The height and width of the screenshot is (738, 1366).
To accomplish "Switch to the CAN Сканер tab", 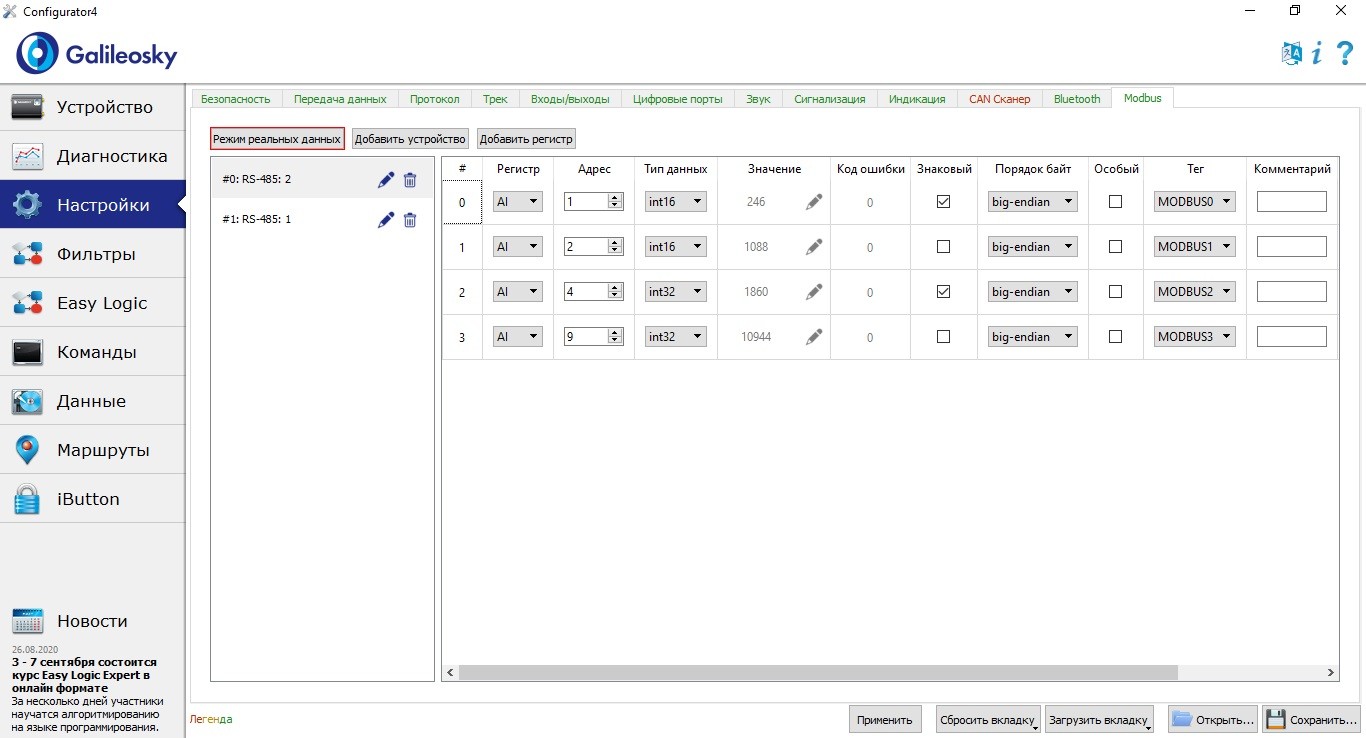I will (x=999, y=99).
